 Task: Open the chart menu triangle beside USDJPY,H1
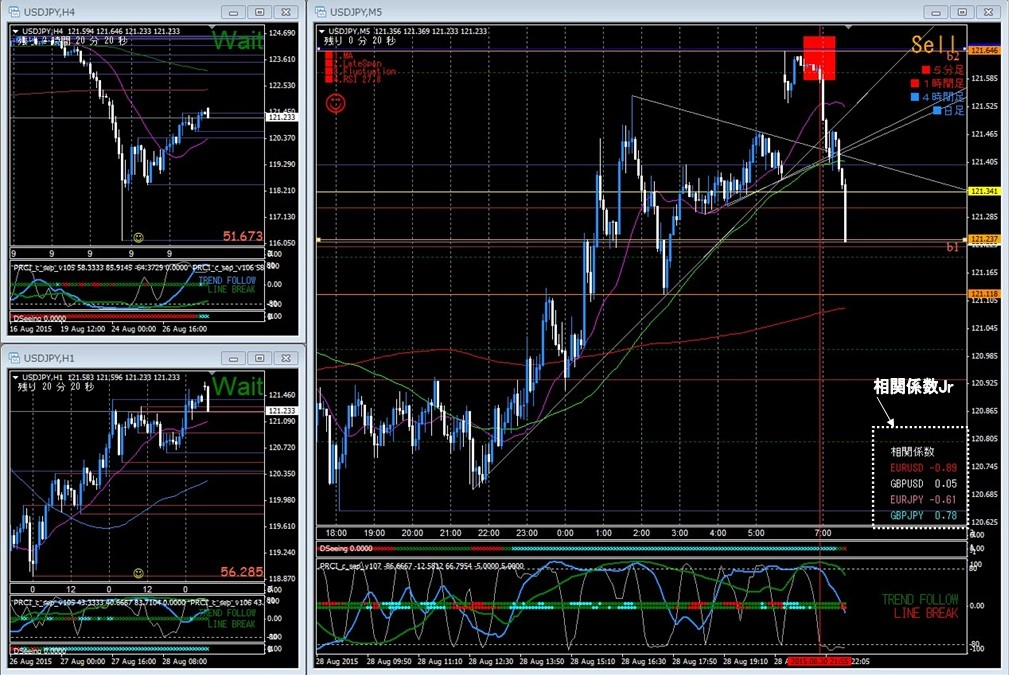point(15,377)
